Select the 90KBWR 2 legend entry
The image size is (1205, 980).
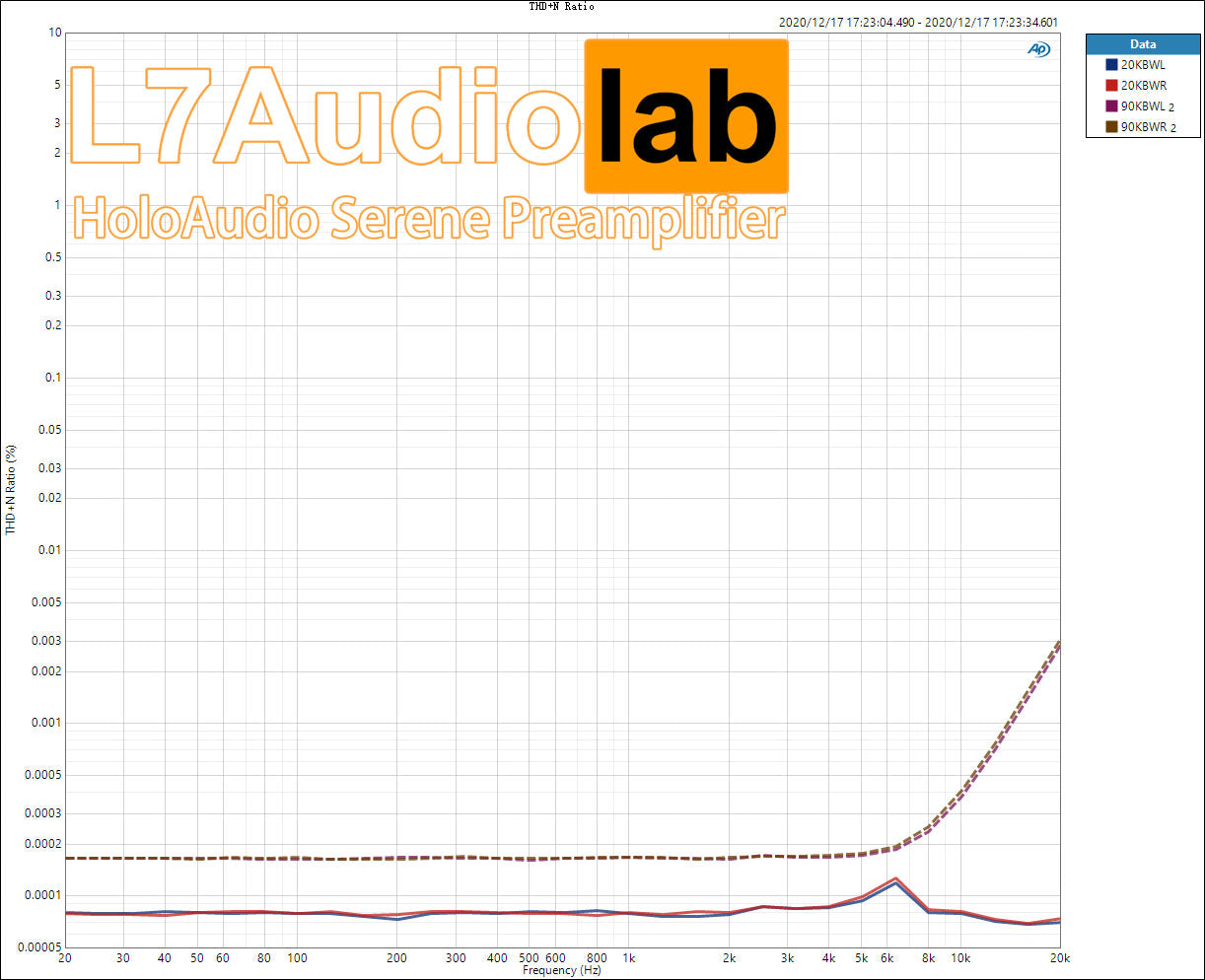pos(1148,127)
